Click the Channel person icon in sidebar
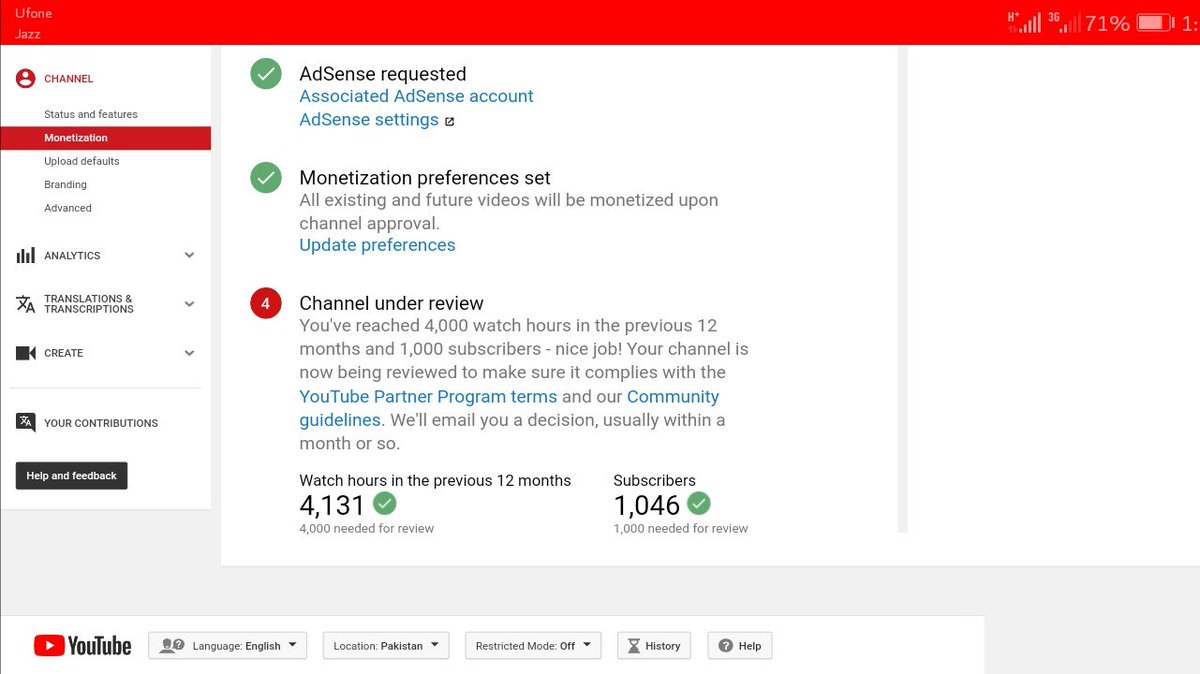Screen dimensions: 1200x674 coord(26,79)
